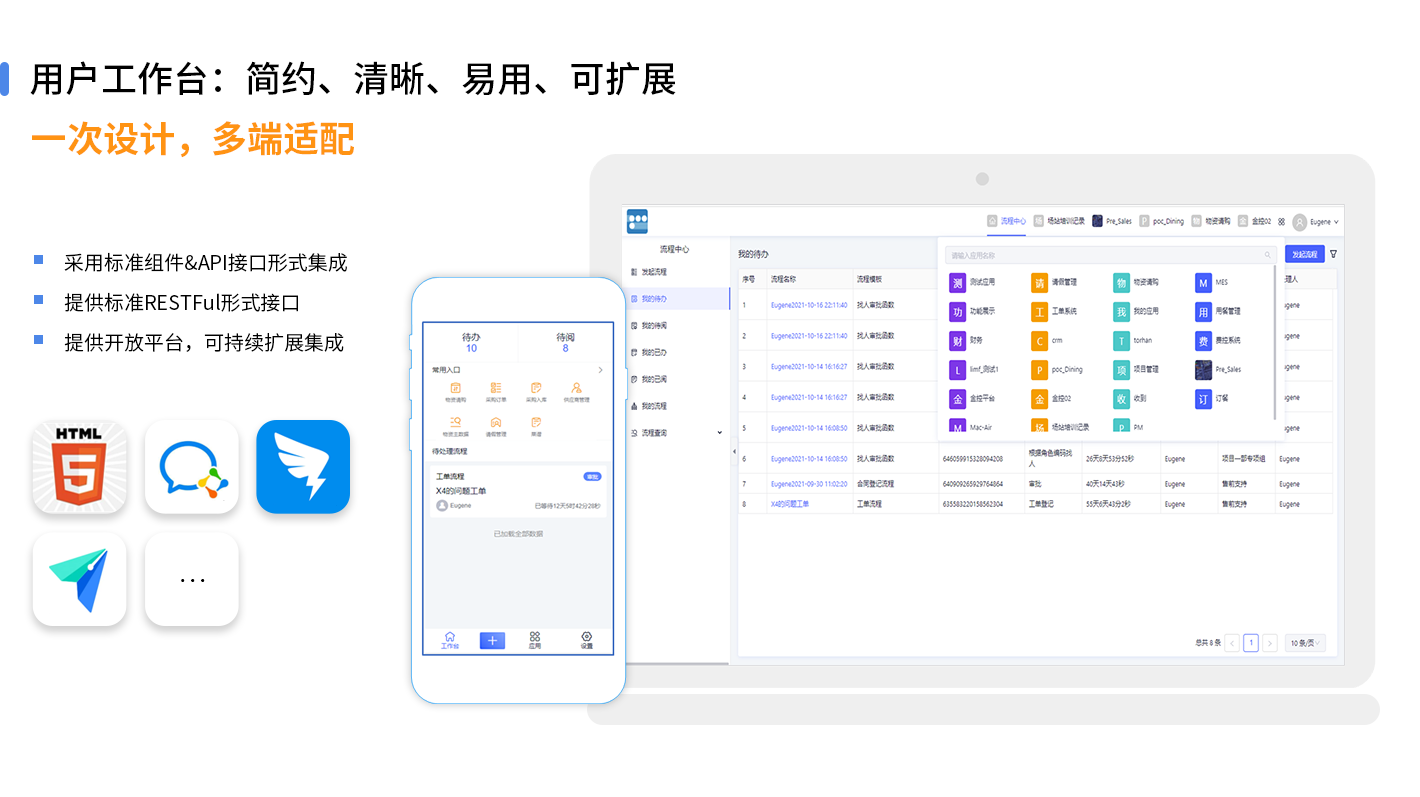
Task: Select 我的已办 in the sidebar
Action: point(676,353)
